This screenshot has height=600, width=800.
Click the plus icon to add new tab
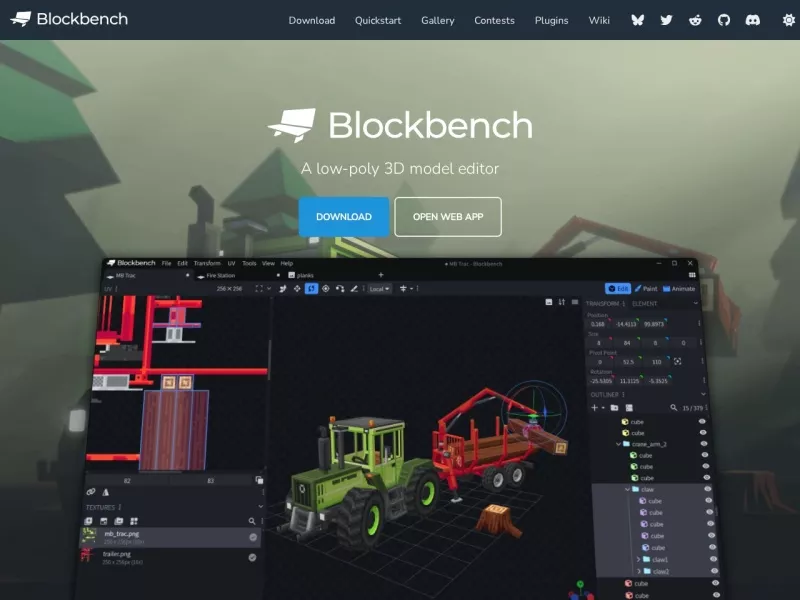coord(381,275)
